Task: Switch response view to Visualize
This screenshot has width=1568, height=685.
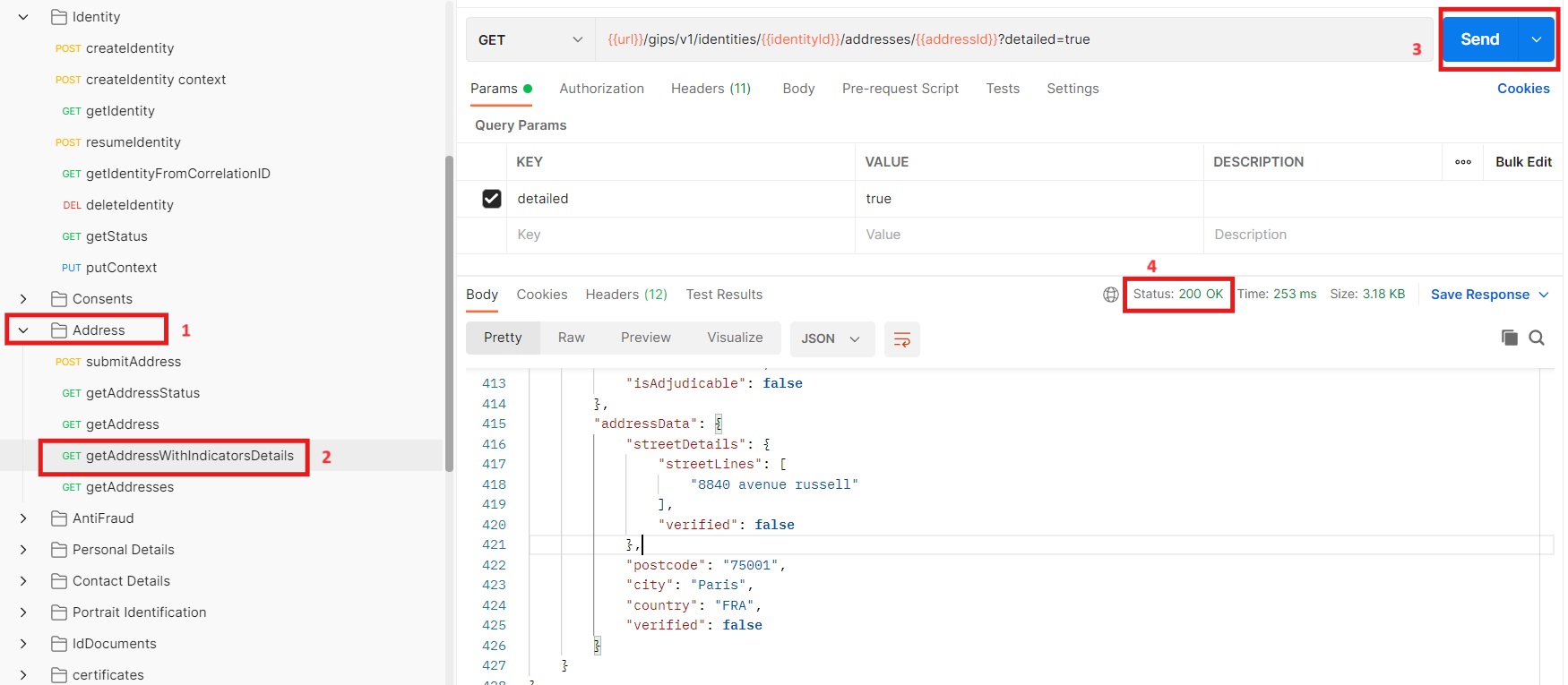Action: pyautogui.click(x=735, y=338)
